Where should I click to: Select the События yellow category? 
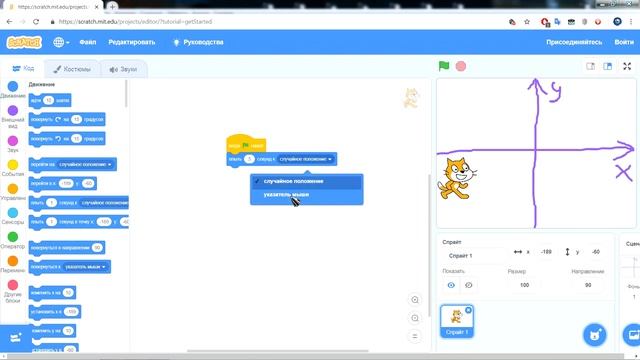13,165
